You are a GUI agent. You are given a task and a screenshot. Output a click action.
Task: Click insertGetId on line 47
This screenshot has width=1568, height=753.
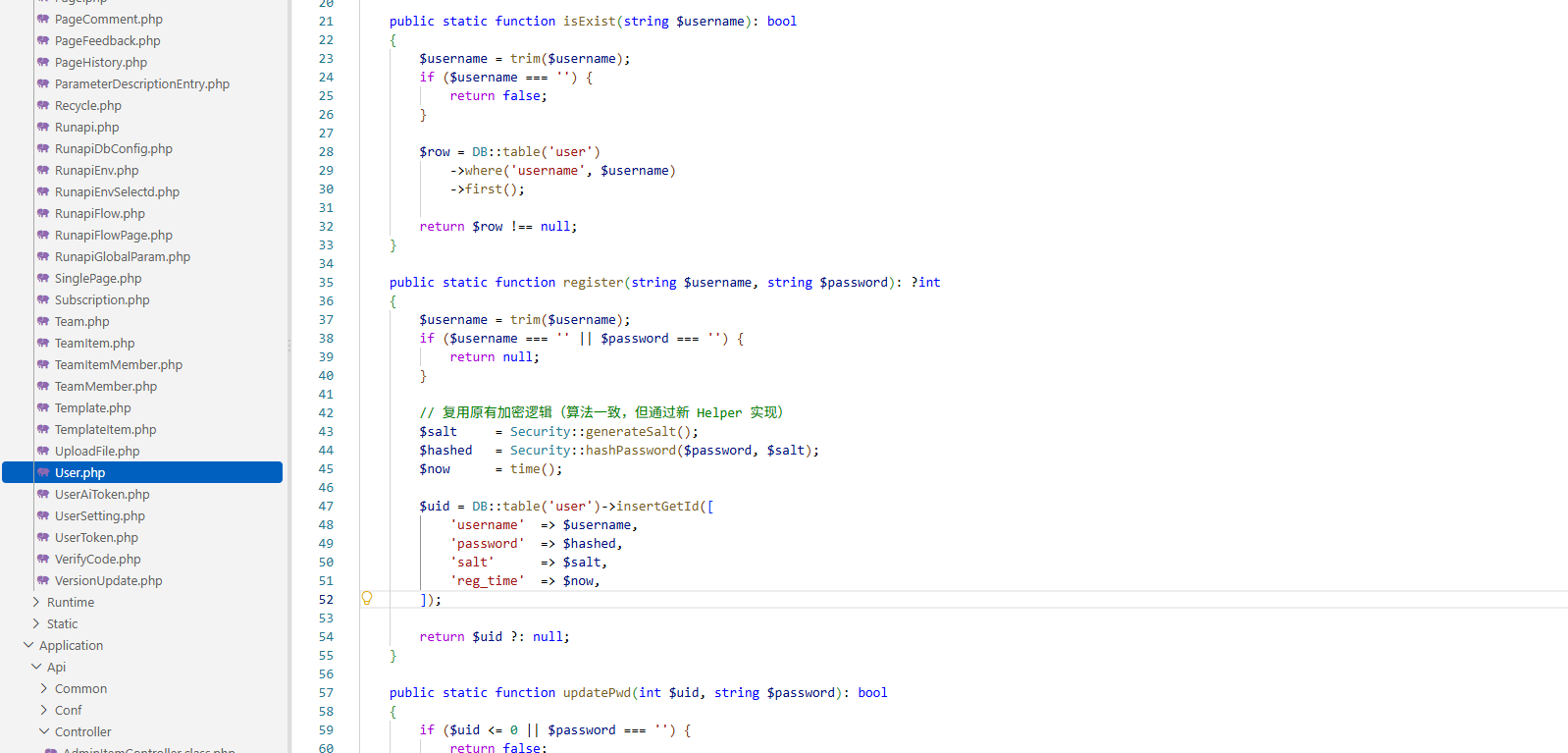657,506
